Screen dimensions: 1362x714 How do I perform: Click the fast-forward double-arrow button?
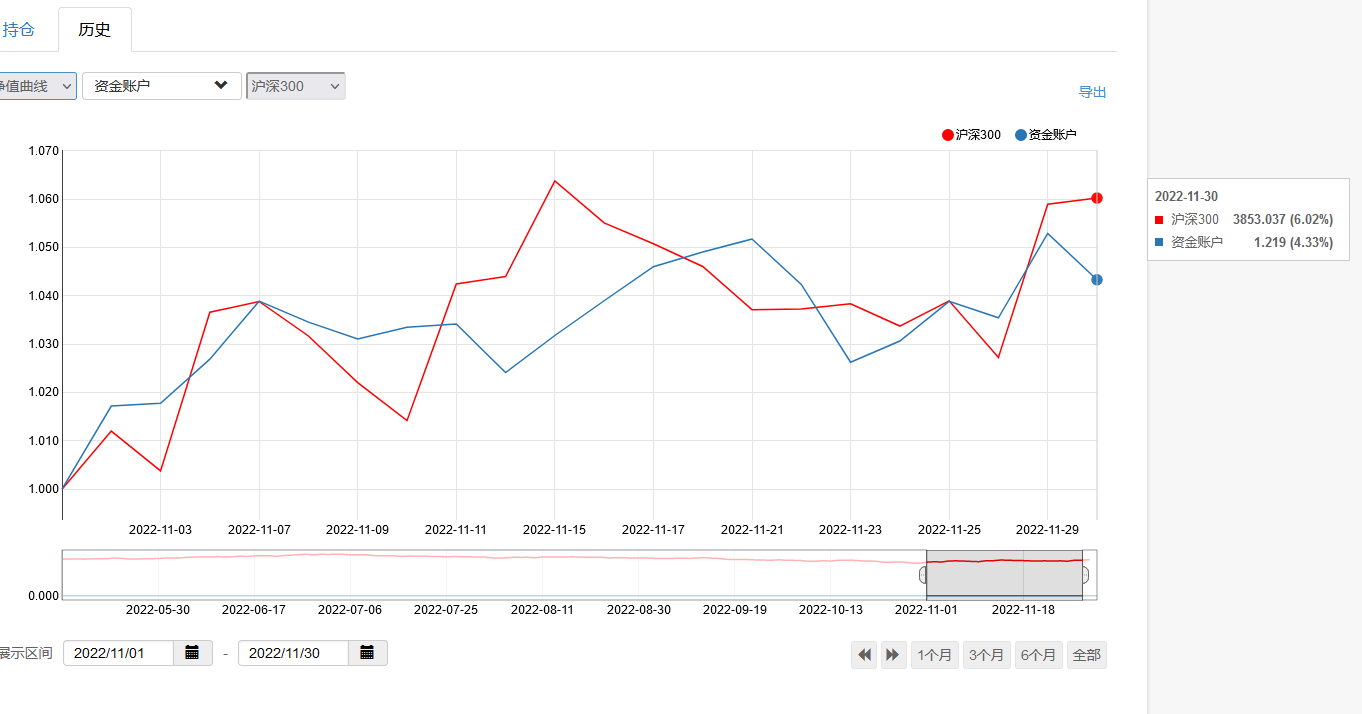[x=893, y=655]
